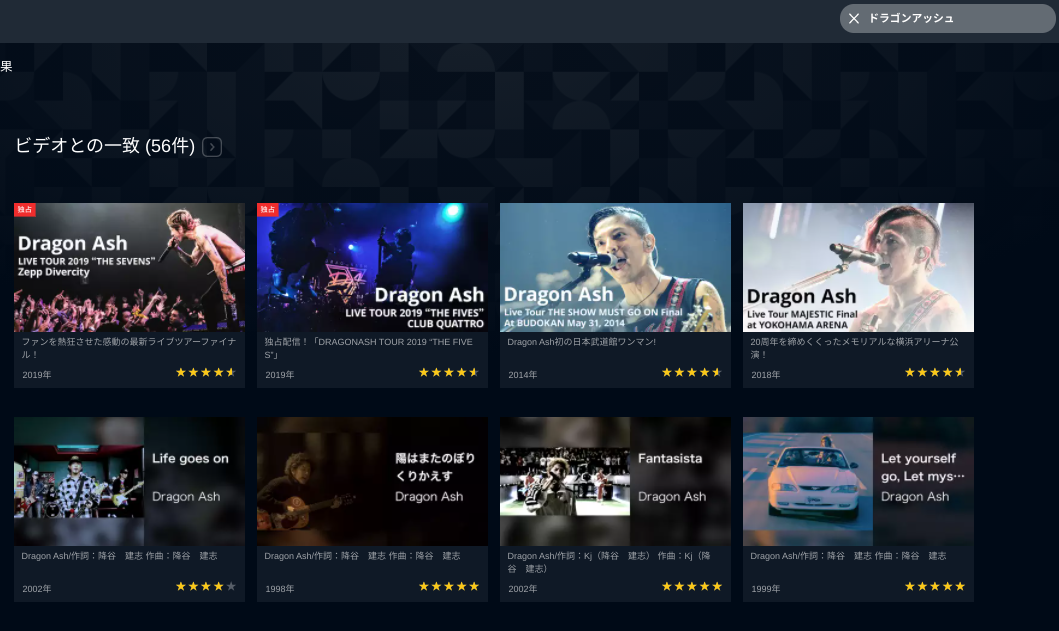This screenshot has width=1059, height=631.
Task: Open the Dragon Ash THE SEVENS Zepp Divercity thumbnail
Action: (129, 267)
